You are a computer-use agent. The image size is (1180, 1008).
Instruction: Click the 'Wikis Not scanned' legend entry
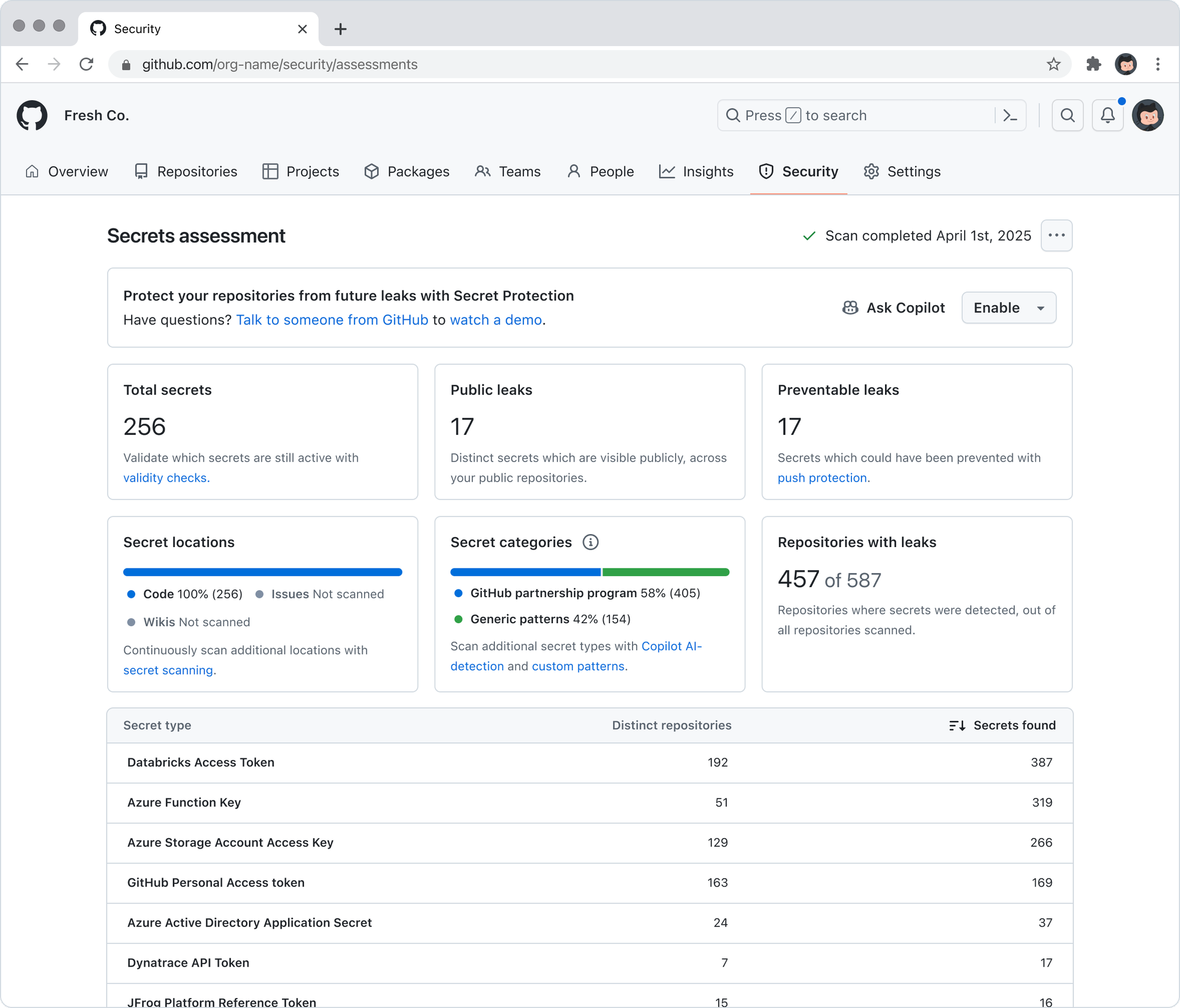coord(189,622)
